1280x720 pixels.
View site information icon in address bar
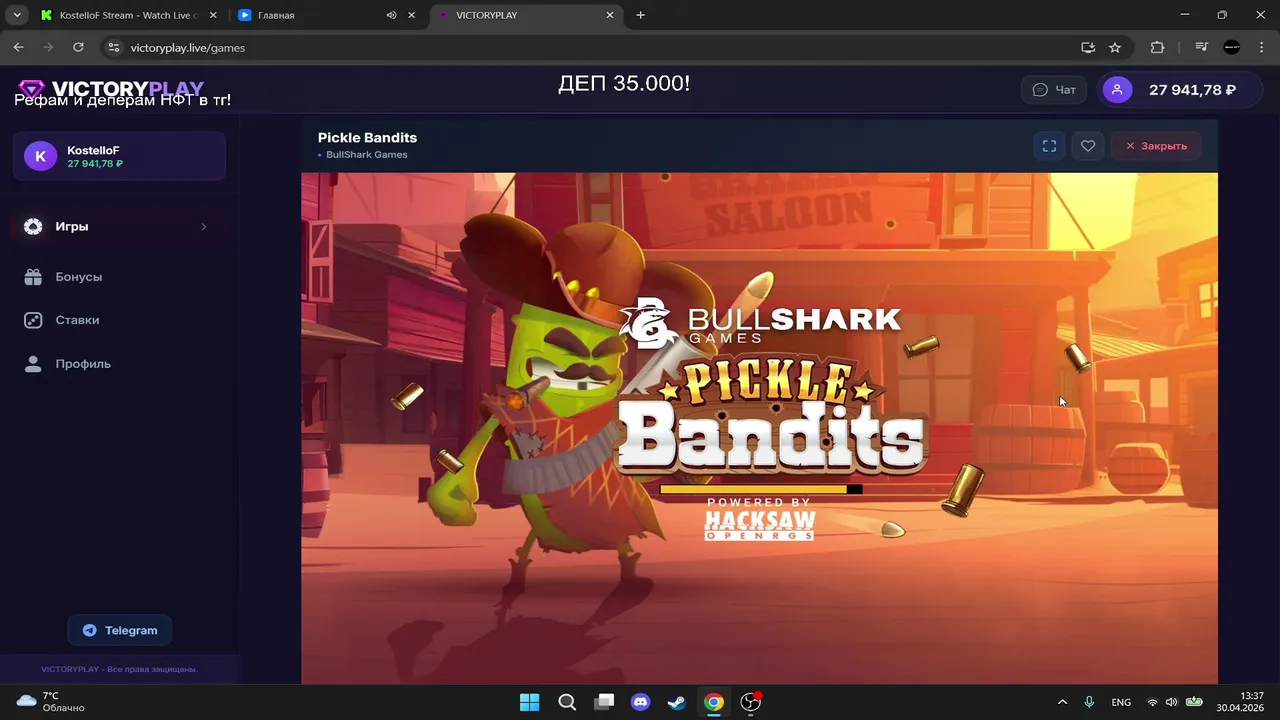(x=114, y=47)
